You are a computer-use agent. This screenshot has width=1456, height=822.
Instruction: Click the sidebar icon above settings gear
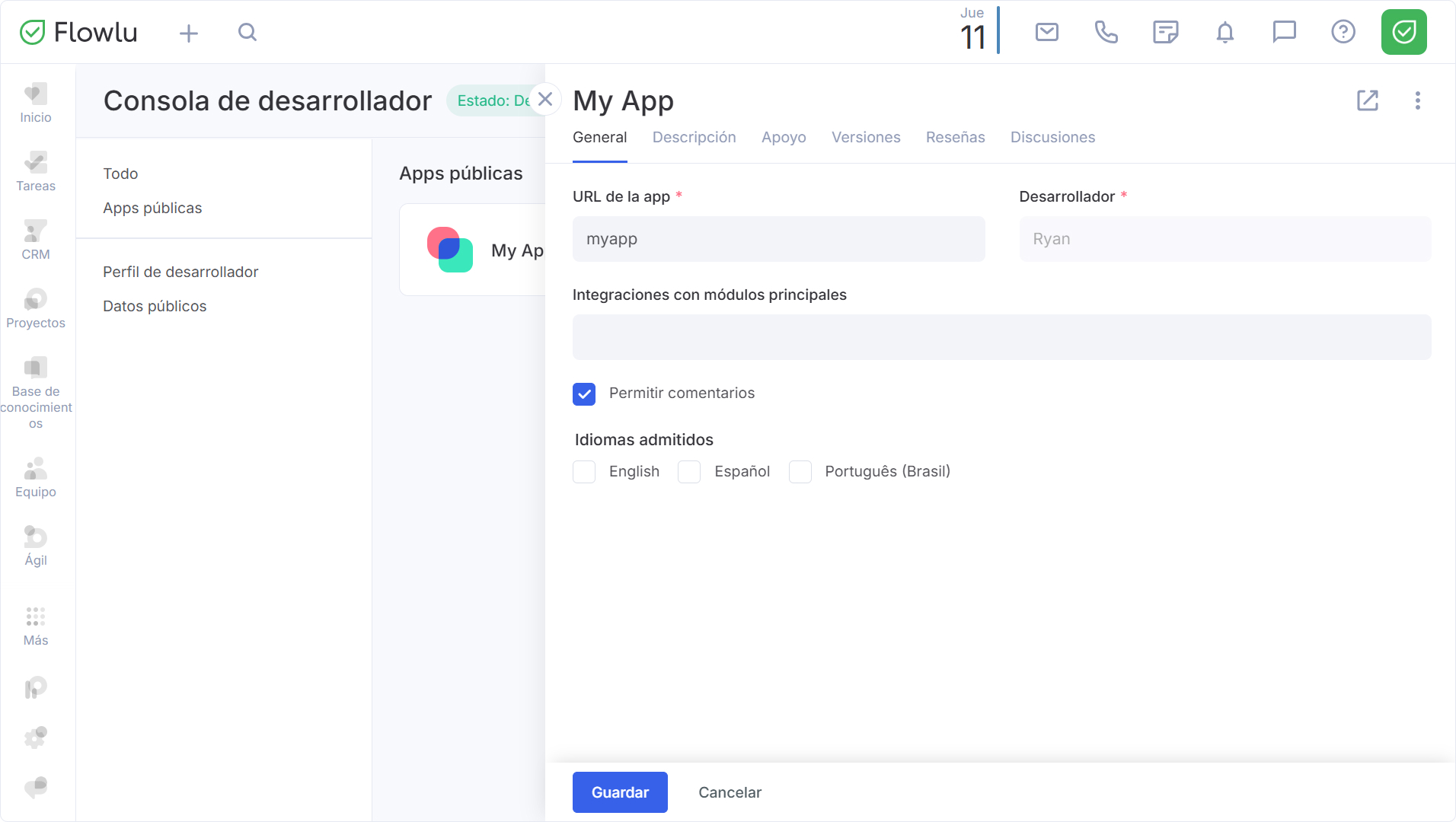pyautogui.click(x=36, y=688)
